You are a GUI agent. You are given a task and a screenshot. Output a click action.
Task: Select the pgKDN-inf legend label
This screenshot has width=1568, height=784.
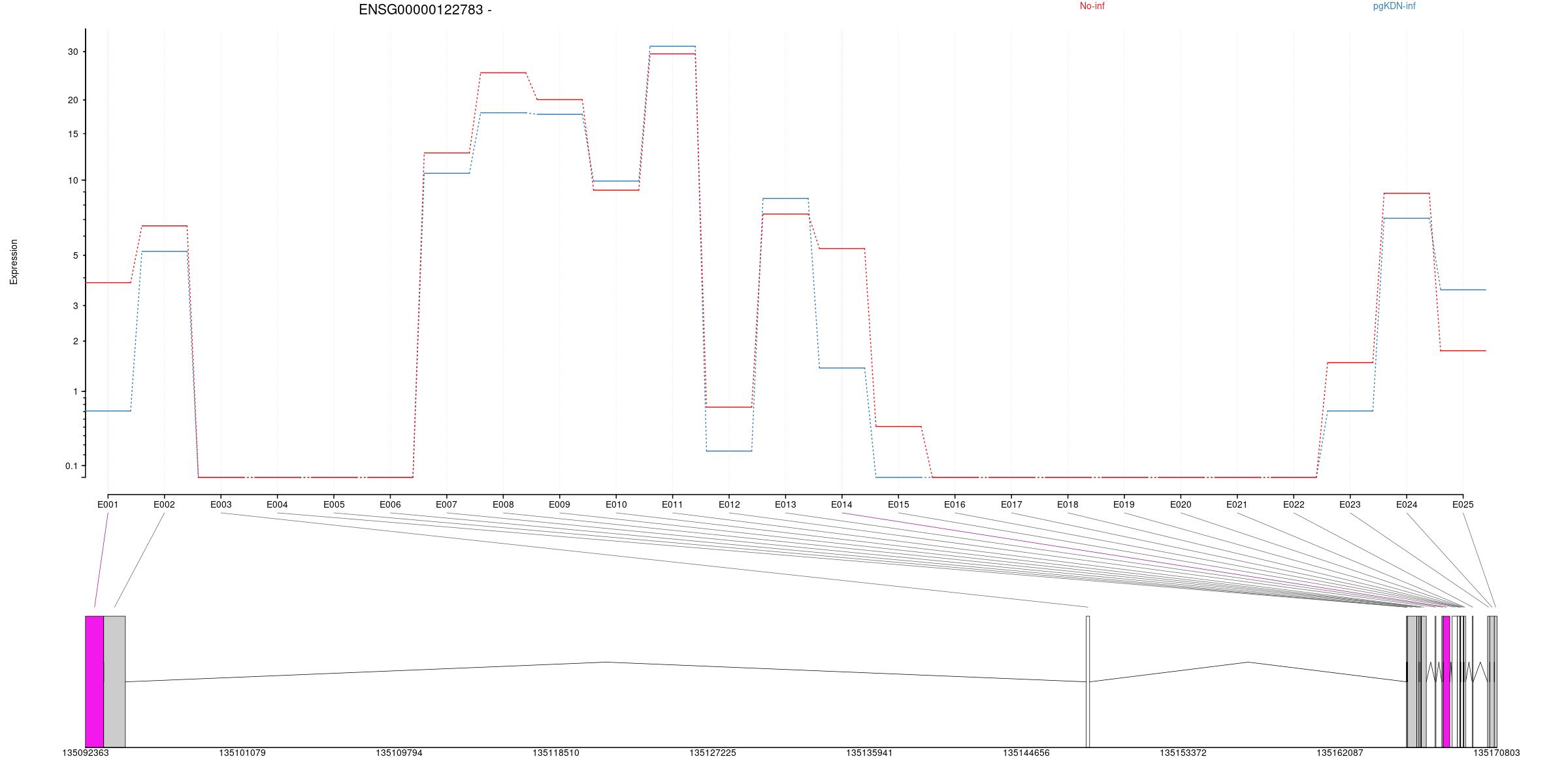[1394, 6]
